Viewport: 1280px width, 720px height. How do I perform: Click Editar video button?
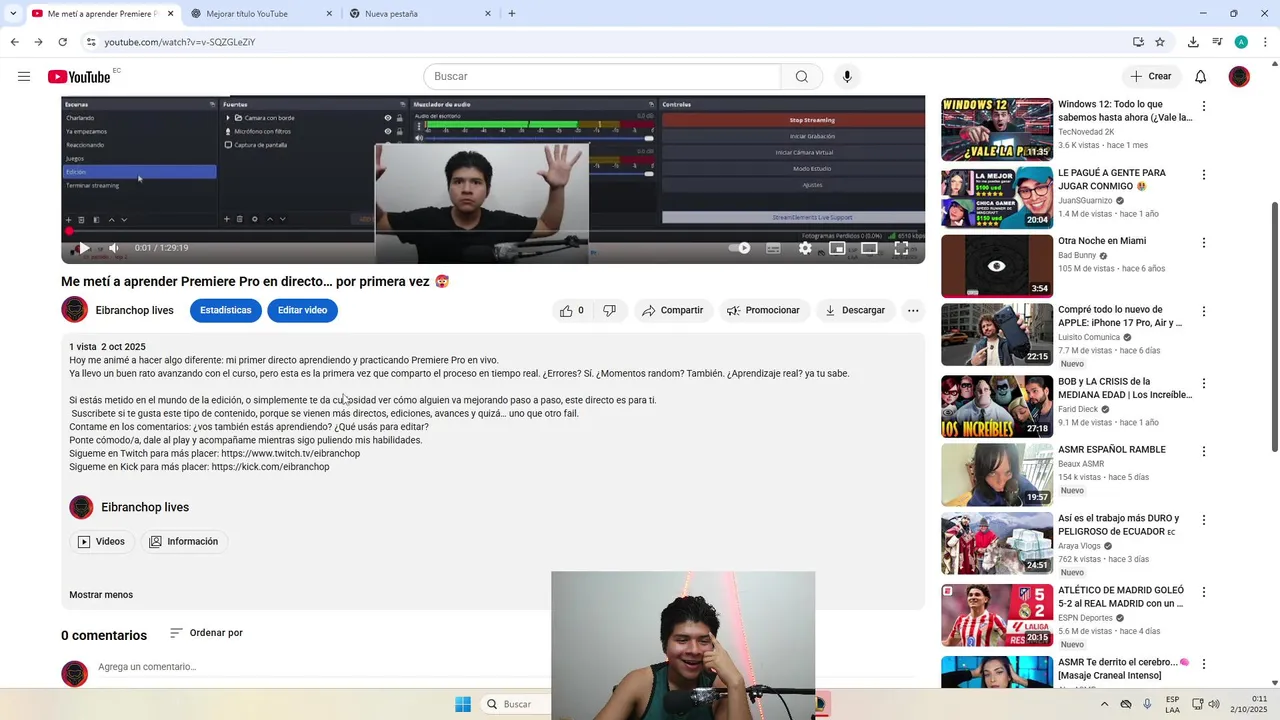click(302, 311)
